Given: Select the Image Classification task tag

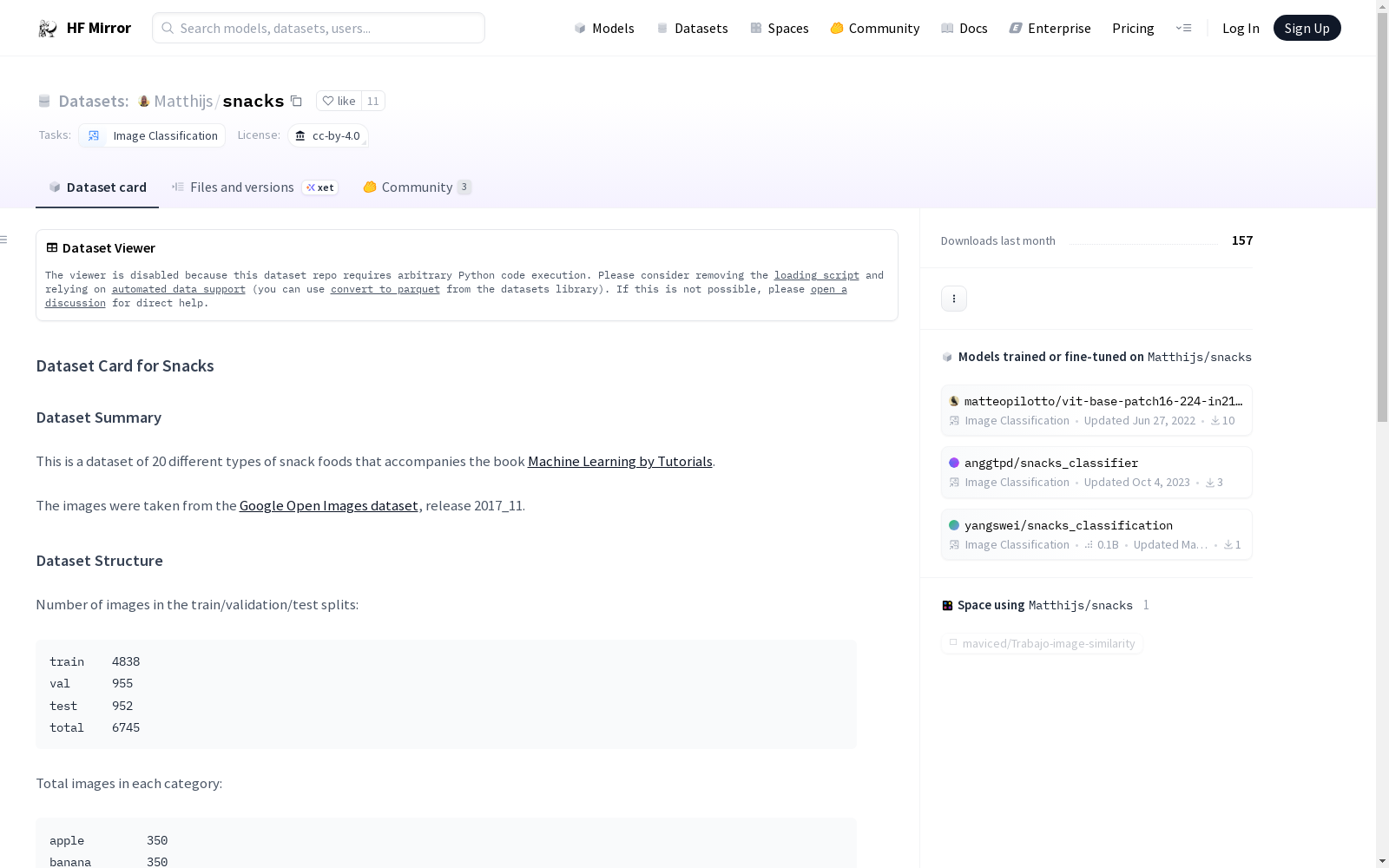Looking at the screenshot, I should click(x=152, y=135).
